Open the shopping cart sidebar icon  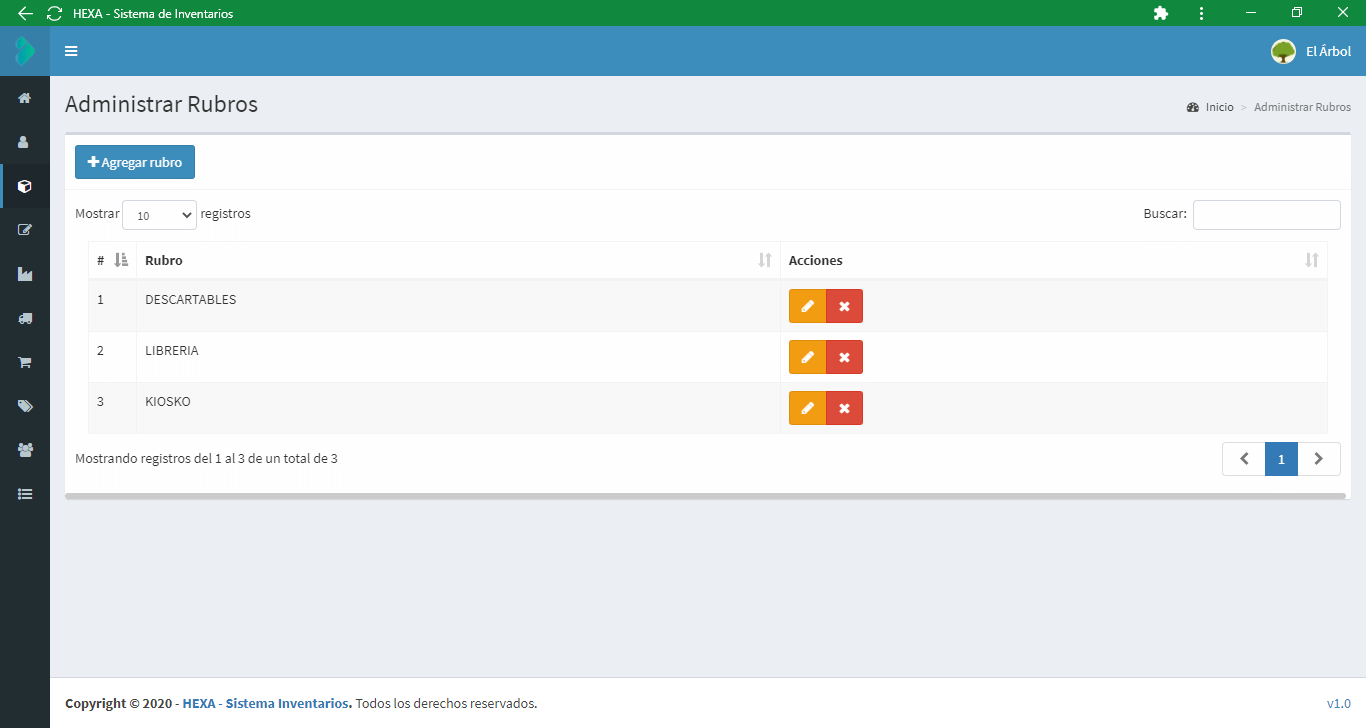(x=25, y=362)
